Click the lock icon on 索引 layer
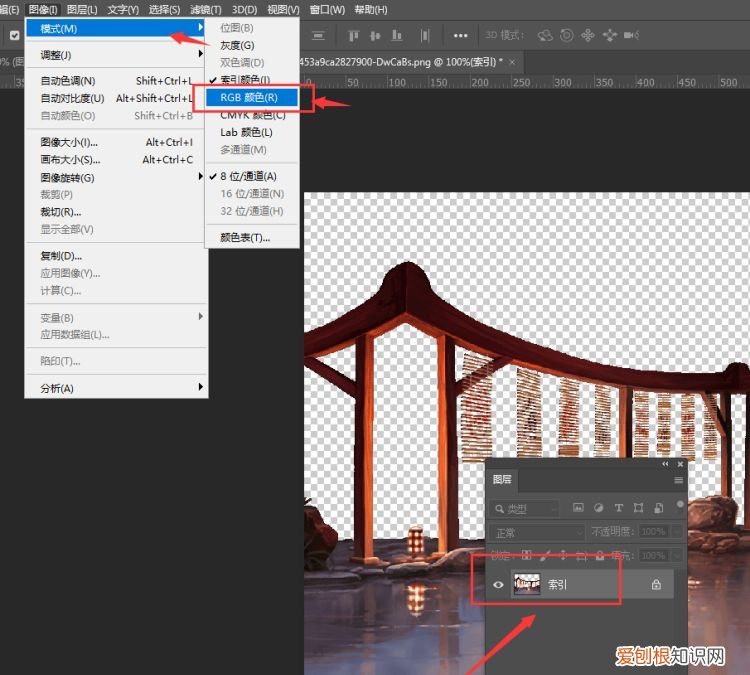The width and height of the screenshot is (750, 675). pos(656,585)
